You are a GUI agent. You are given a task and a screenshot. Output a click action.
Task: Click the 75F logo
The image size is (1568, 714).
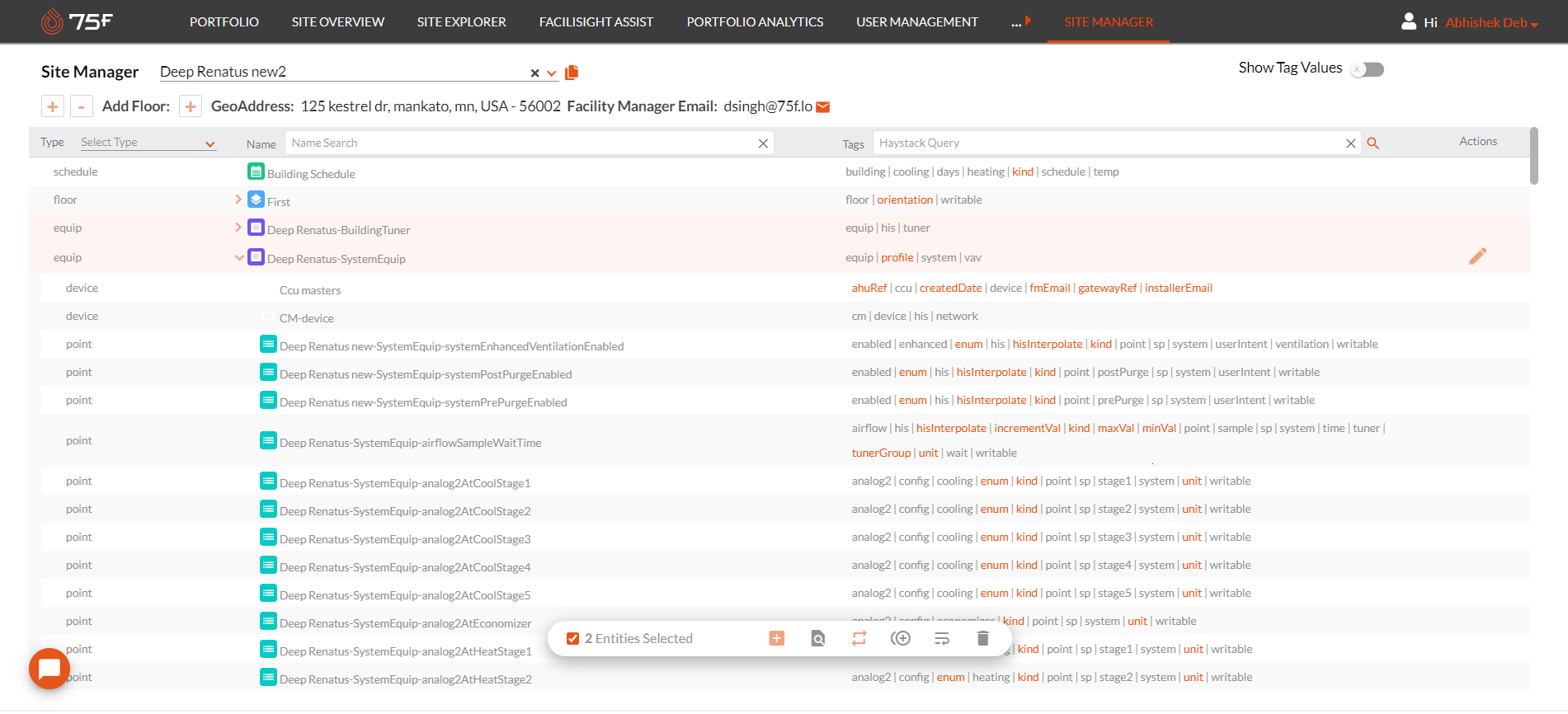point(77,21)
